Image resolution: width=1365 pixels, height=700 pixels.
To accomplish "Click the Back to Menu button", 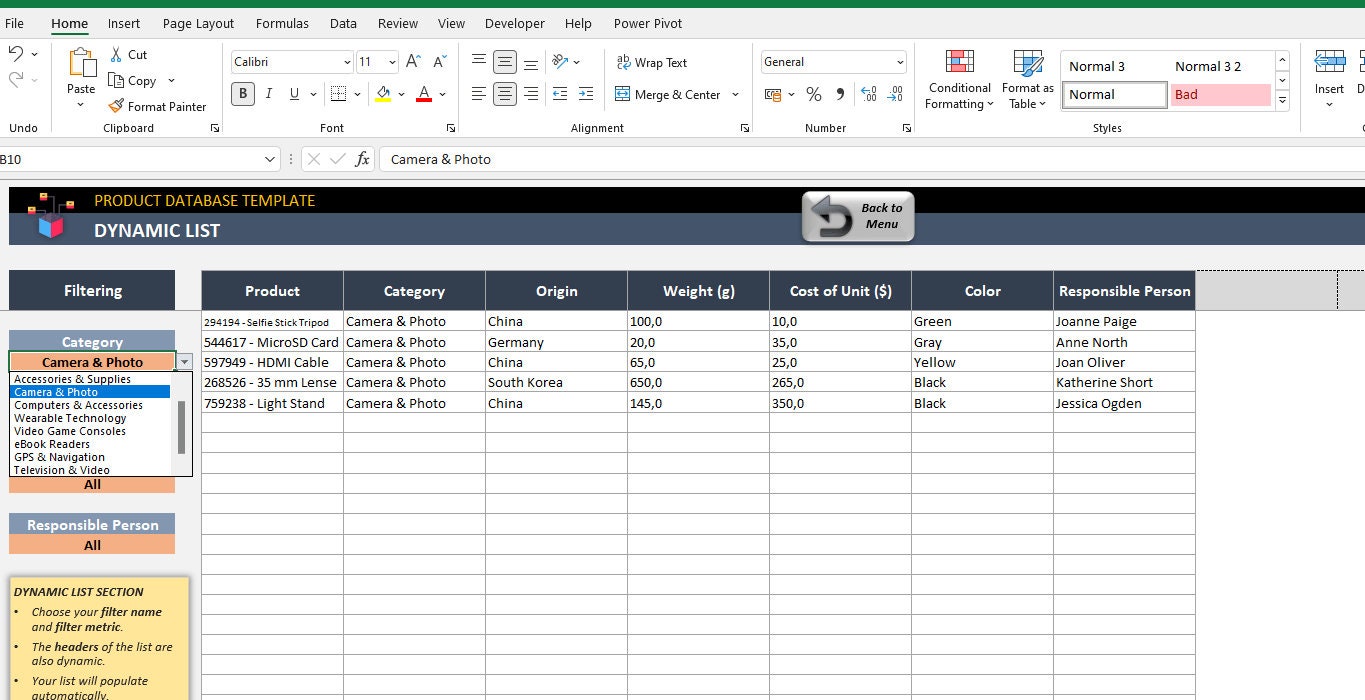I will [856, 216].
